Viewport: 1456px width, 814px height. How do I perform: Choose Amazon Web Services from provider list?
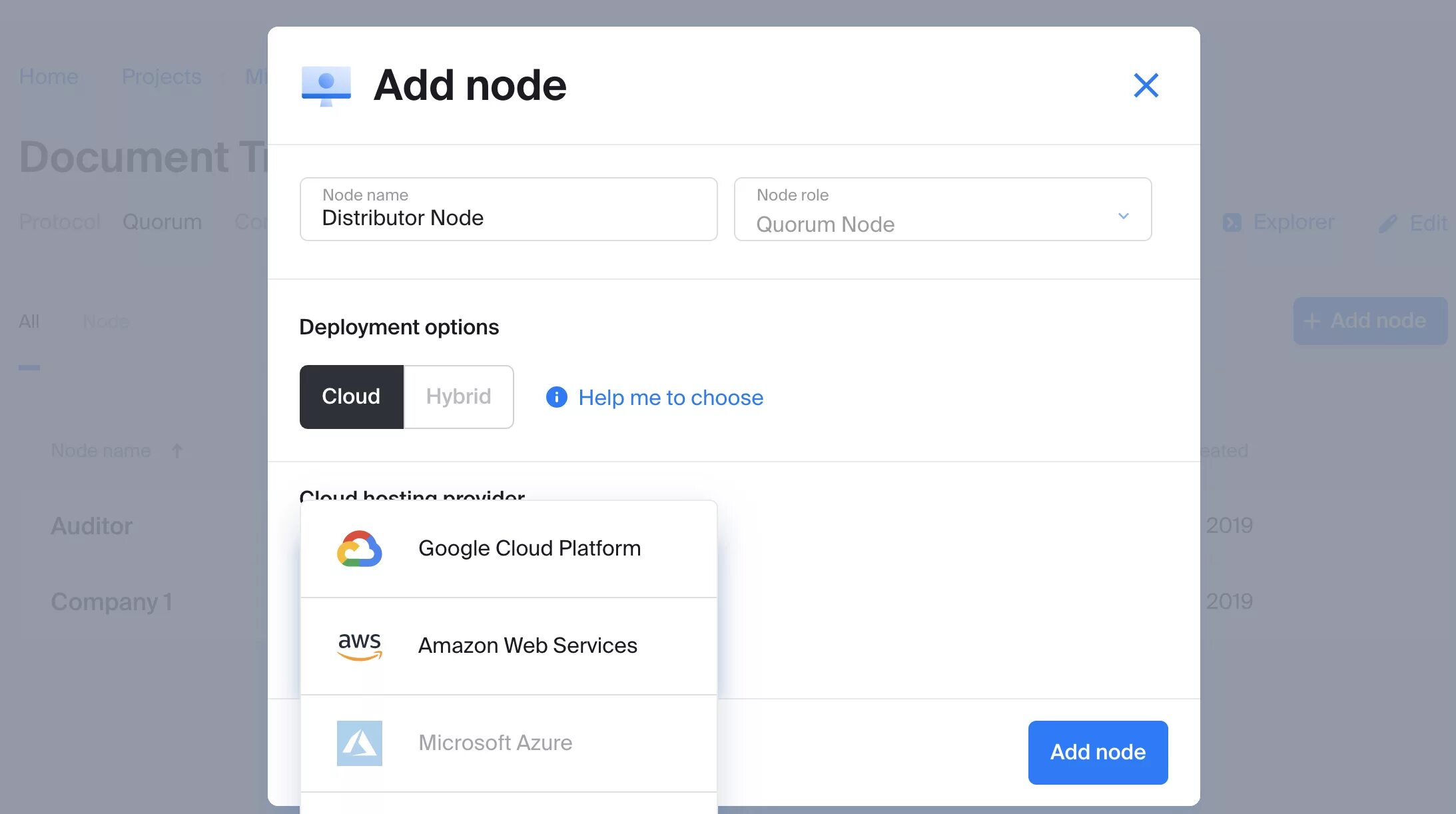(x=527, y=646)
